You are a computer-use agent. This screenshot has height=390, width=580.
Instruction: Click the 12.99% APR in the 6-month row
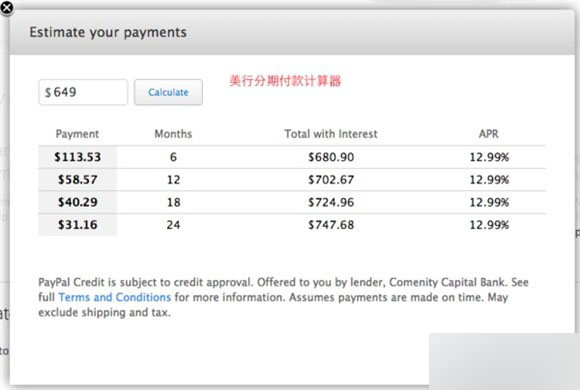pos(489,157)
